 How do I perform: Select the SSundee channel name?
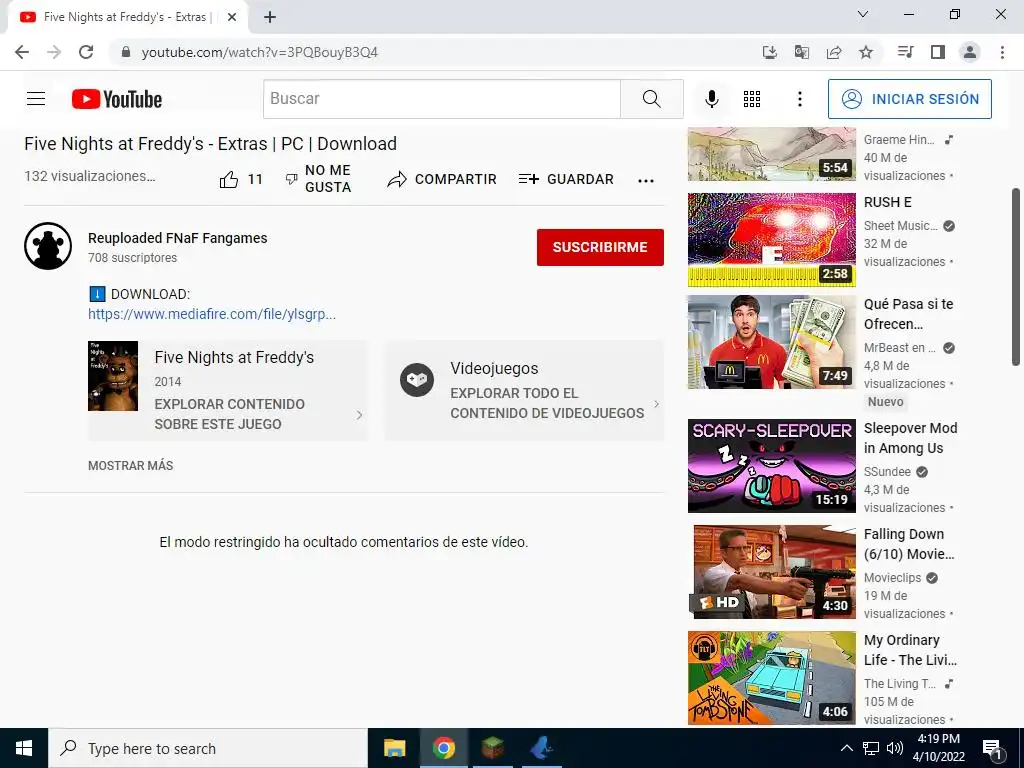pos(887,472)
